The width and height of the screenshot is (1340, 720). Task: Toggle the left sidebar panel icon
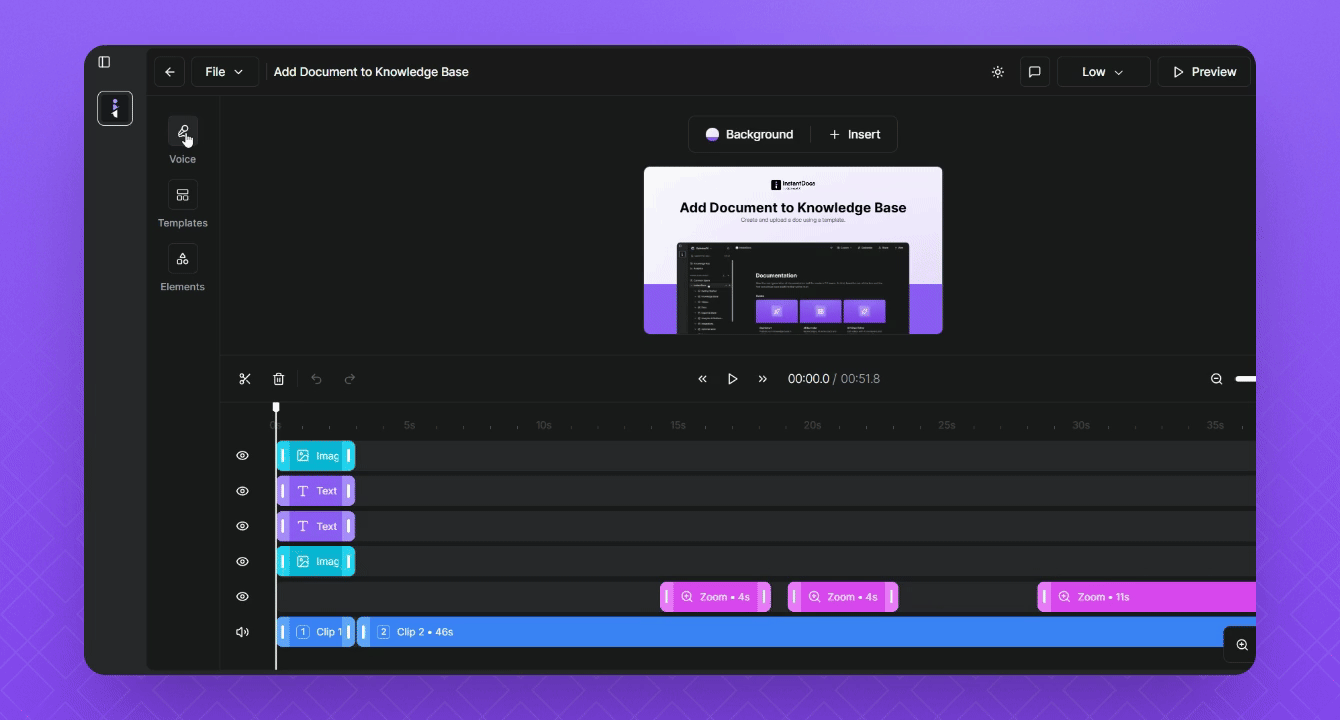pos(104,62)
